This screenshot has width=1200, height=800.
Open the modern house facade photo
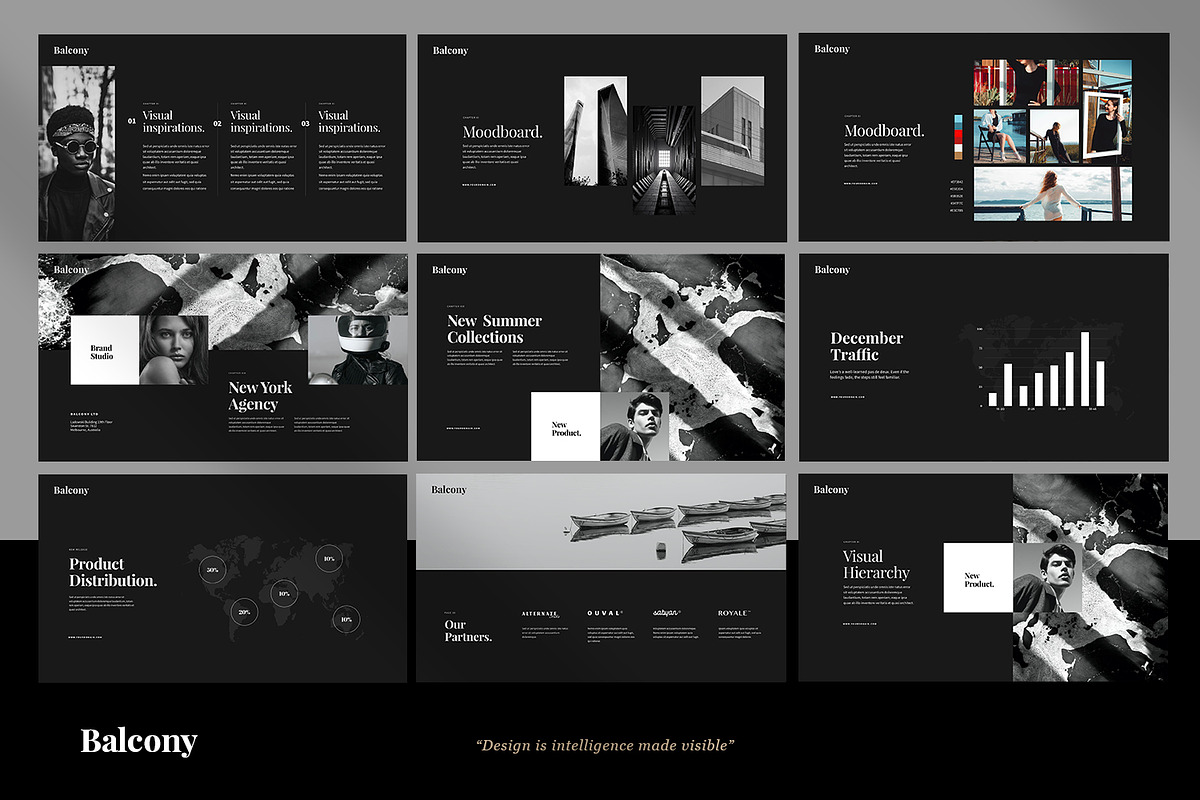pyautogui.click(x=732, y=131)
